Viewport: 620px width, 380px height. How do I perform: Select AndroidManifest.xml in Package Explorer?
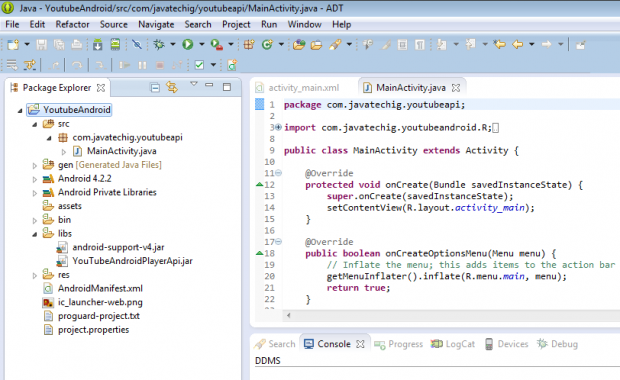click(x=100, y=289)
